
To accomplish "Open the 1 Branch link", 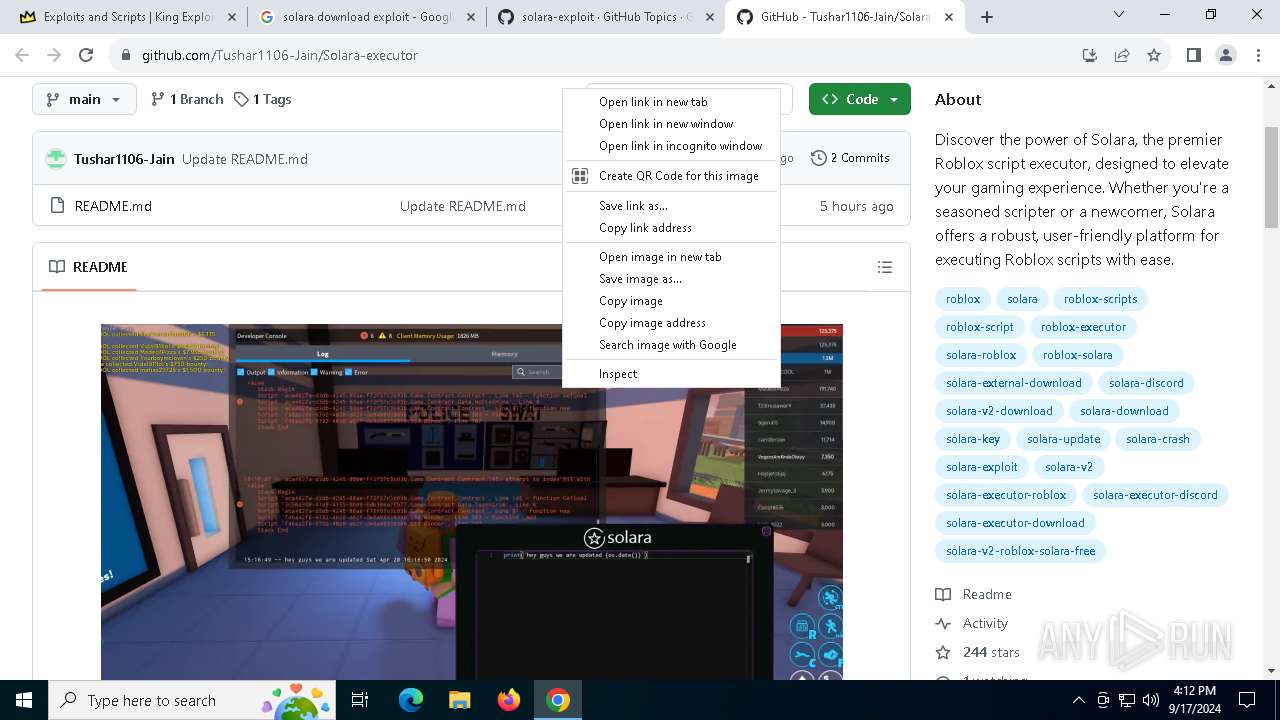I will 187,99.
